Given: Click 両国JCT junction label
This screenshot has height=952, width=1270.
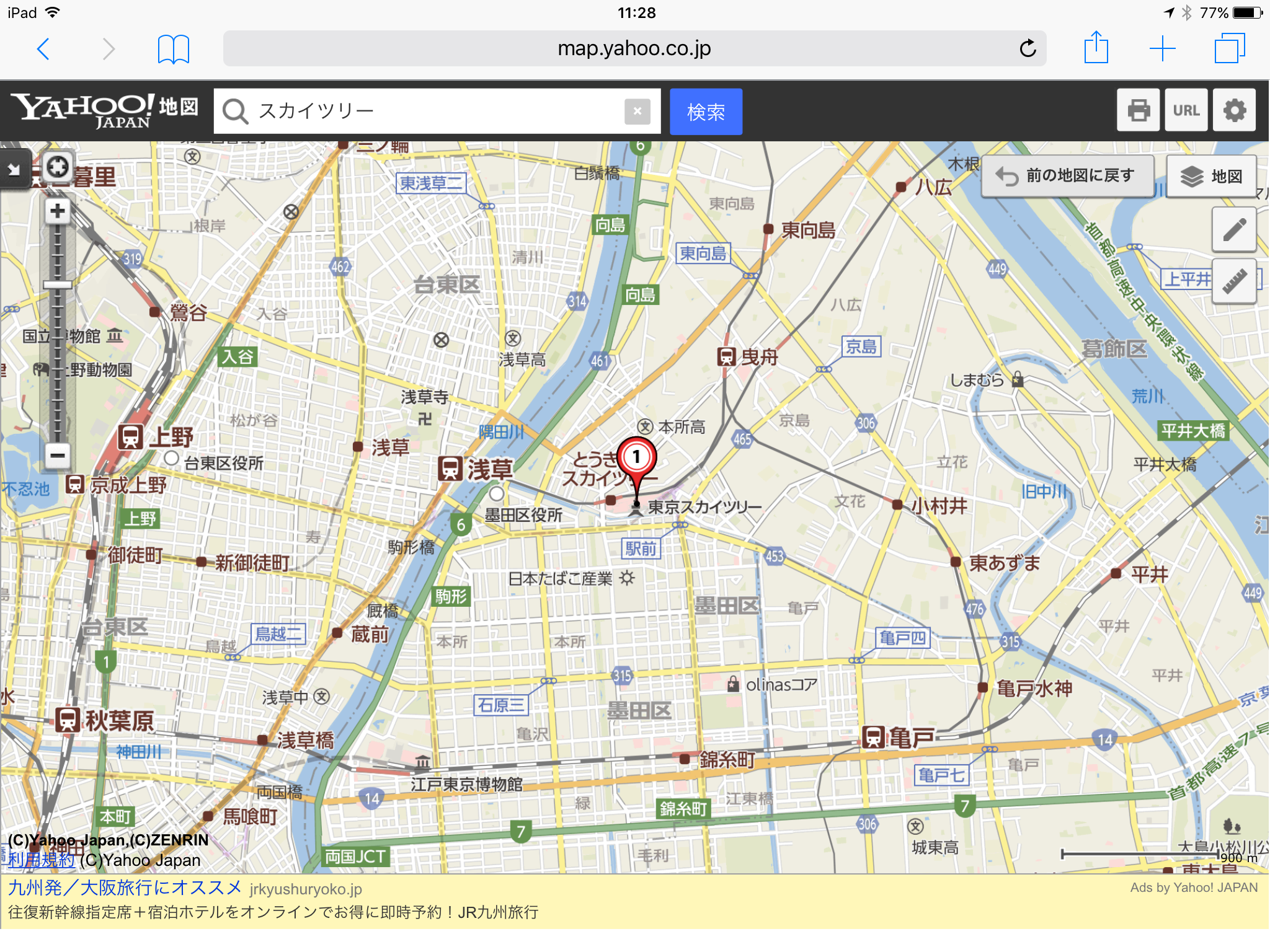Looking at the screenshot, I should [356, 857].
